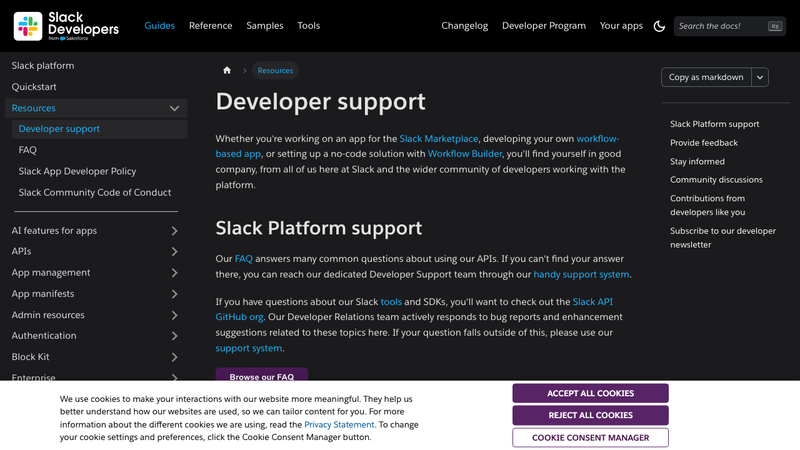Image resolution: width=800 pixels, height=450 pixels.
Task: Click the FAQ link in the paragraph
Action: tap(243, 259)
